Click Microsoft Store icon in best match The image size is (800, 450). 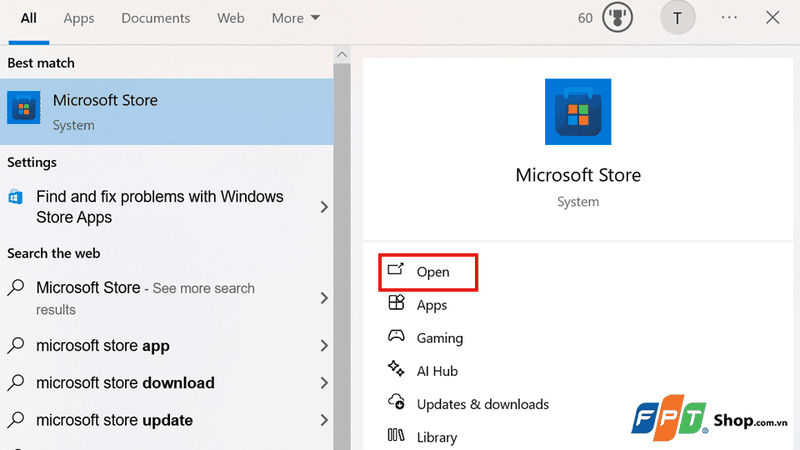(x=23, y=108)
